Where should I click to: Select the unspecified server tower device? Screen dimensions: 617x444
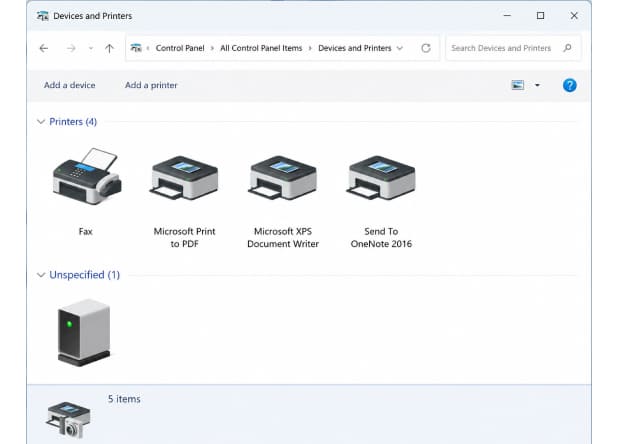point(84,333)
